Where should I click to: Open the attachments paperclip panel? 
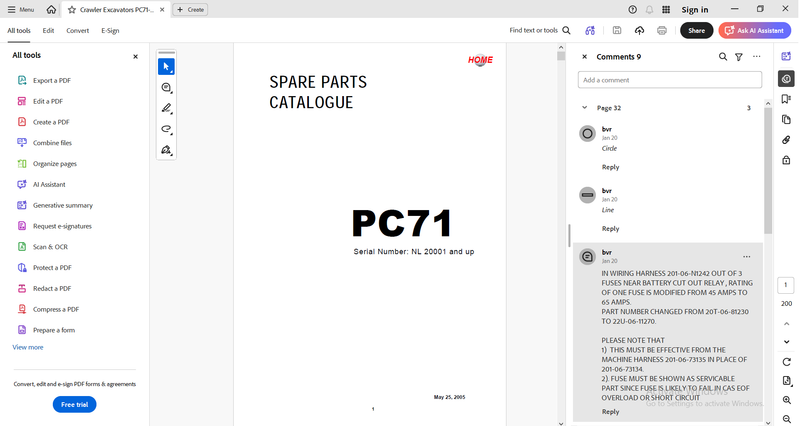tap(786, 140)
